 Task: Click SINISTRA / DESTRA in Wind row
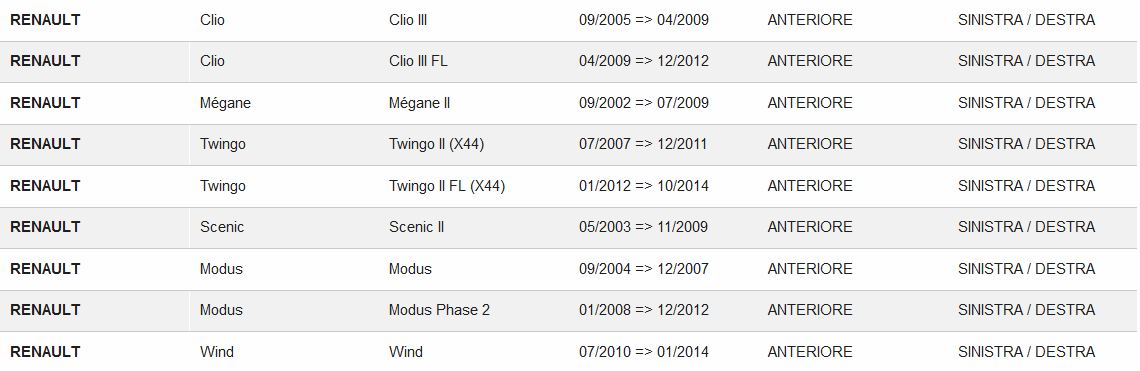coord(1027,352)
